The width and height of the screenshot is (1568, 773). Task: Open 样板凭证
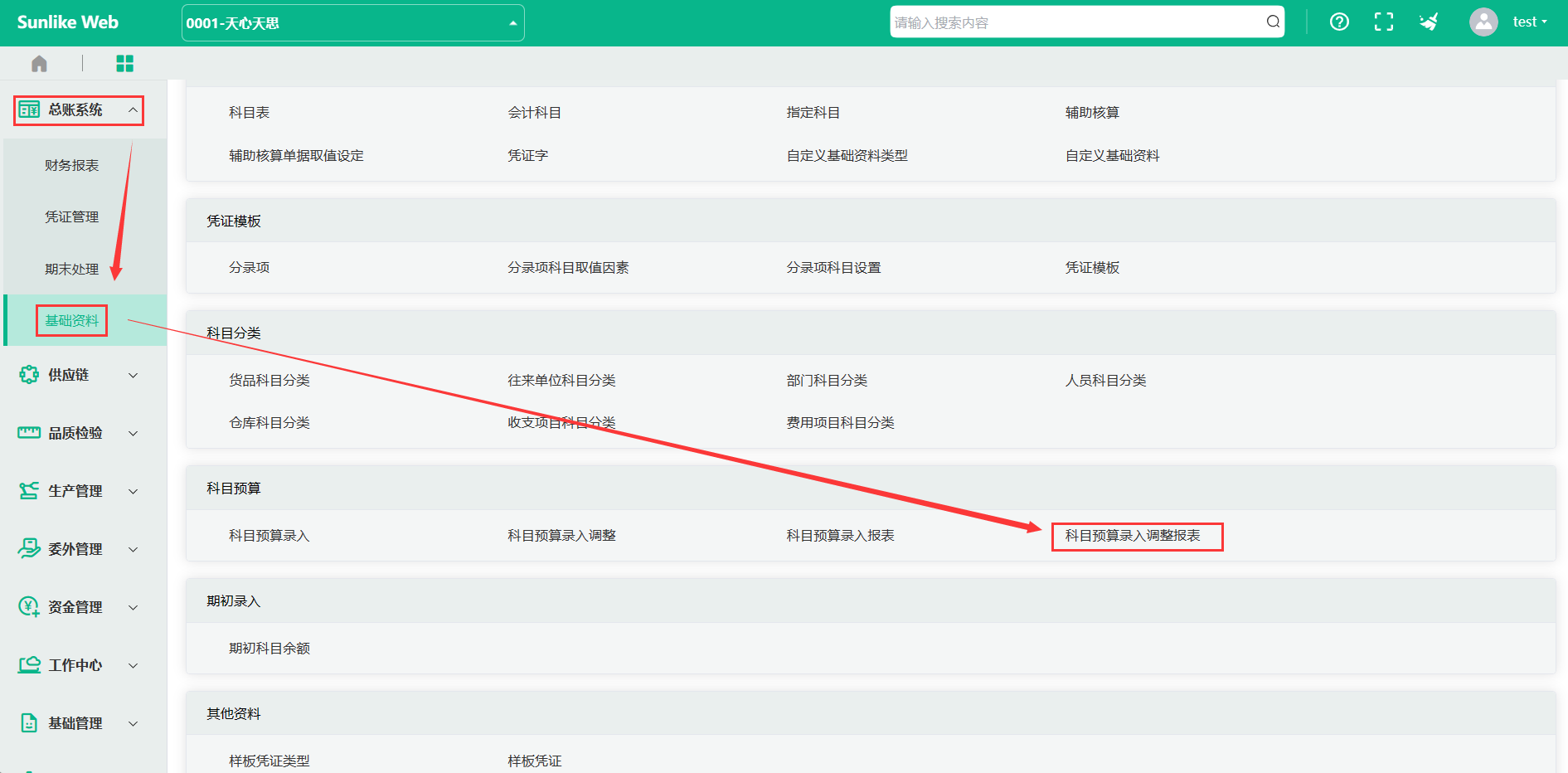(535, 761)
